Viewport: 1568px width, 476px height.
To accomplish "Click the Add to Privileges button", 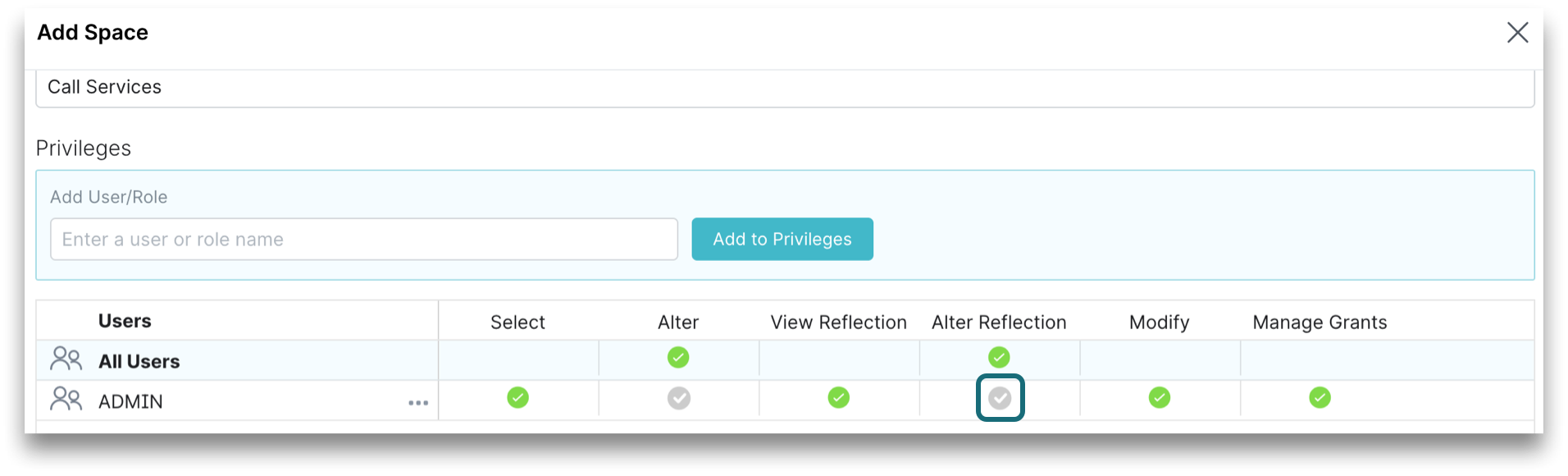I will point(782,239).
